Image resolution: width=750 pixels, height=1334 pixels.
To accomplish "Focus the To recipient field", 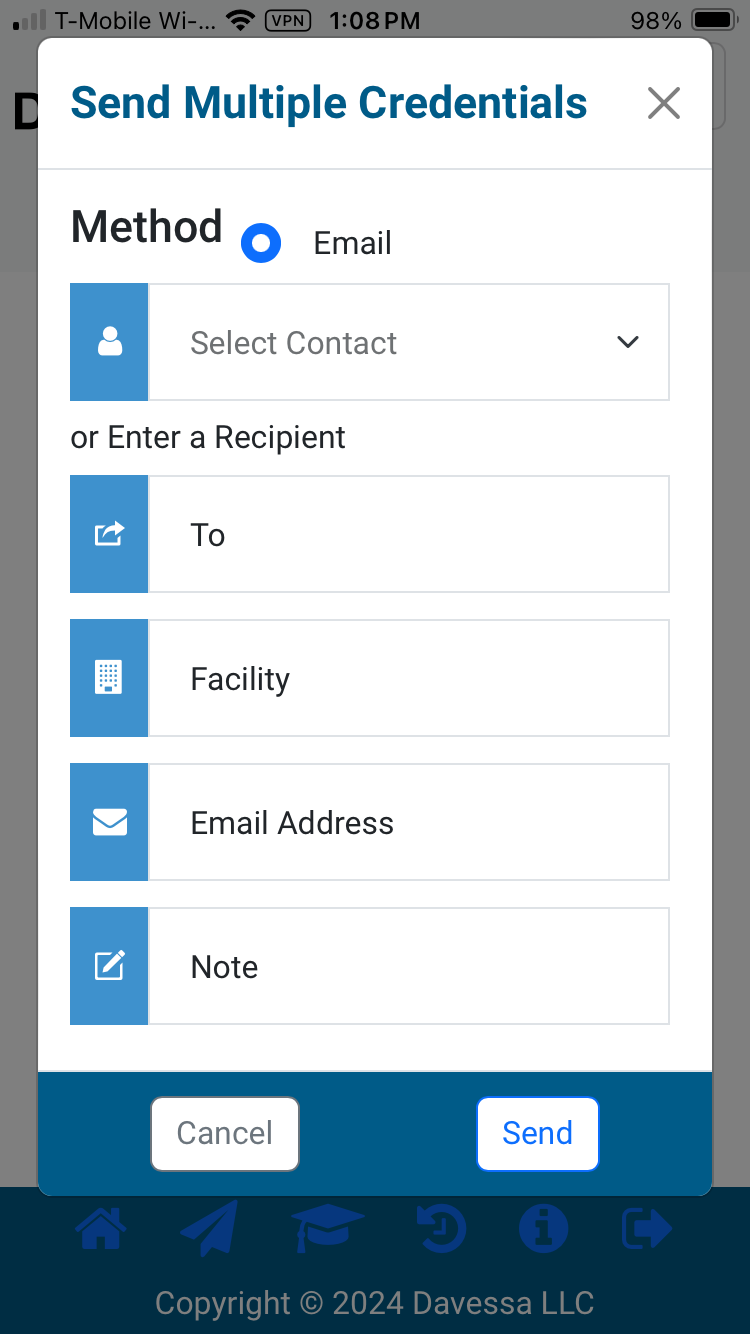I will point(408,534).
